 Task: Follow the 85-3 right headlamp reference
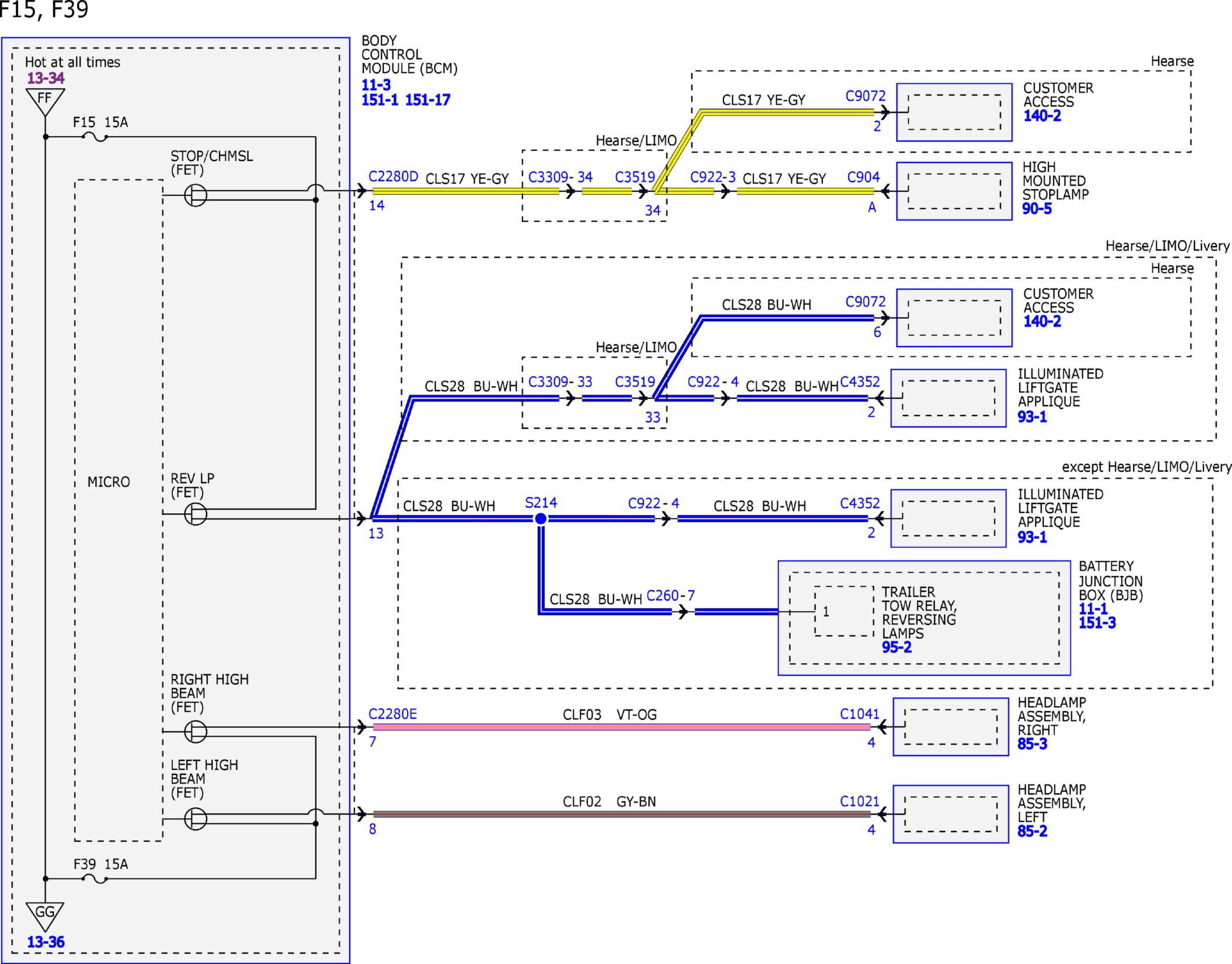tap(1032, 744)
